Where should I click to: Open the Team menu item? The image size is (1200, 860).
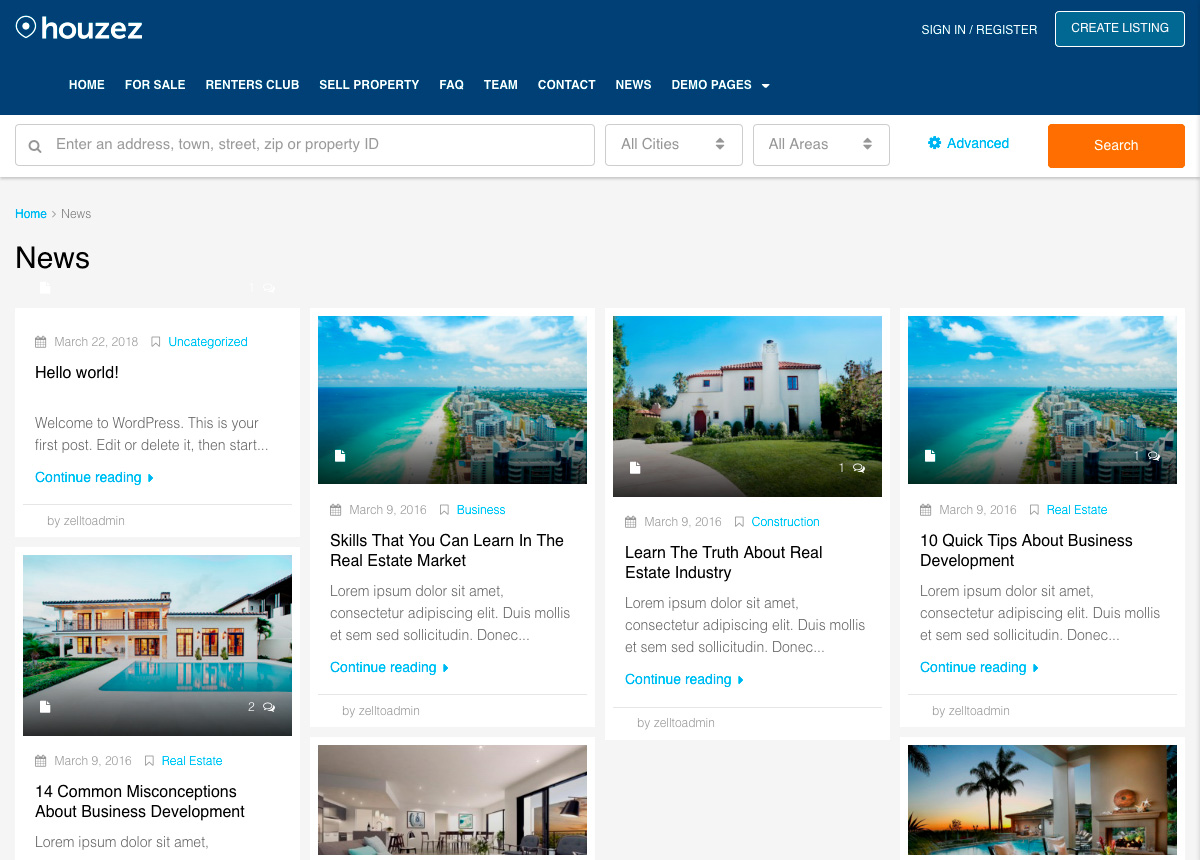click(501, 85)
